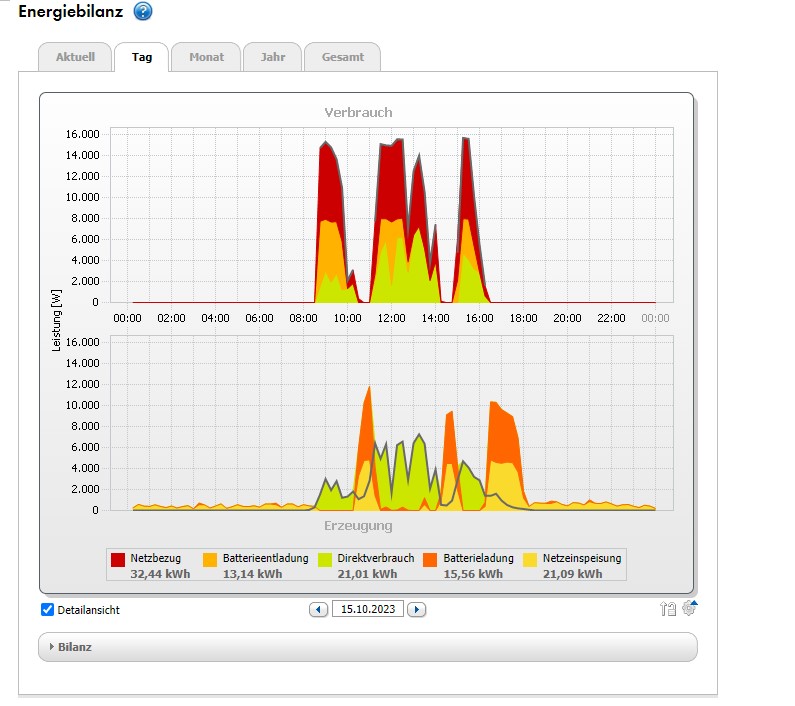Click the date field showing 15.10.2023
This screenshot has height=706, width=795.
coord(368,609)
